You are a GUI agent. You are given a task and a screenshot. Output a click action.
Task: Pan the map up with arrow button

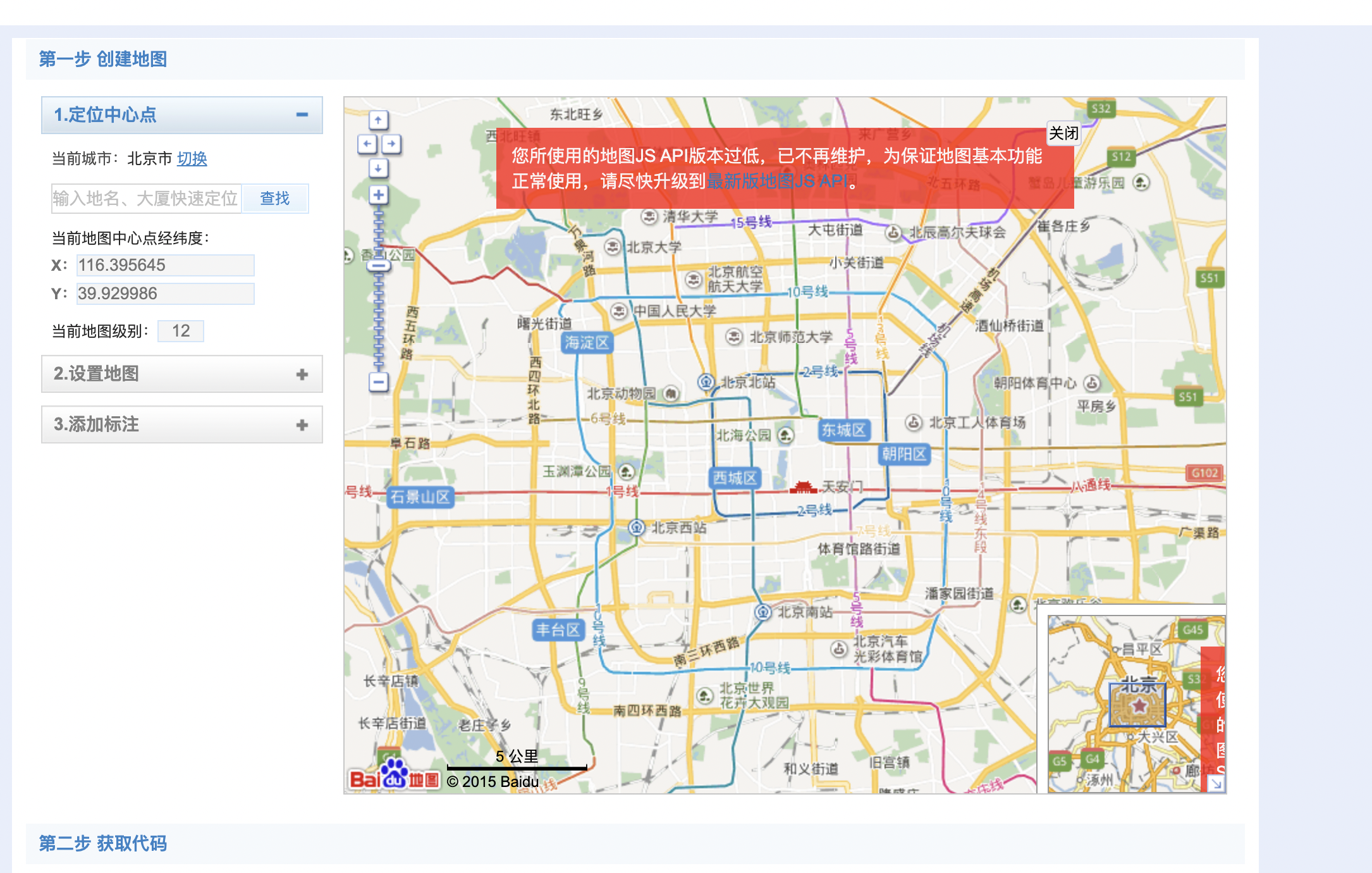[x=378, y=120]
